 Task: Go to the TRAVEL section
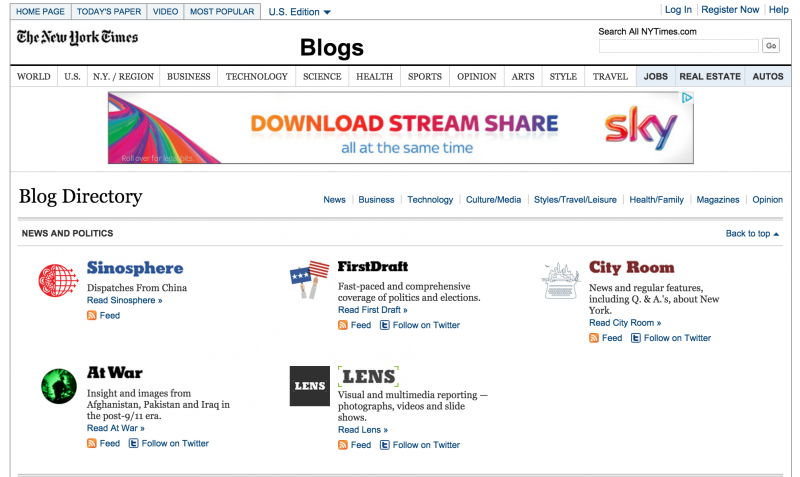(610, 77)
